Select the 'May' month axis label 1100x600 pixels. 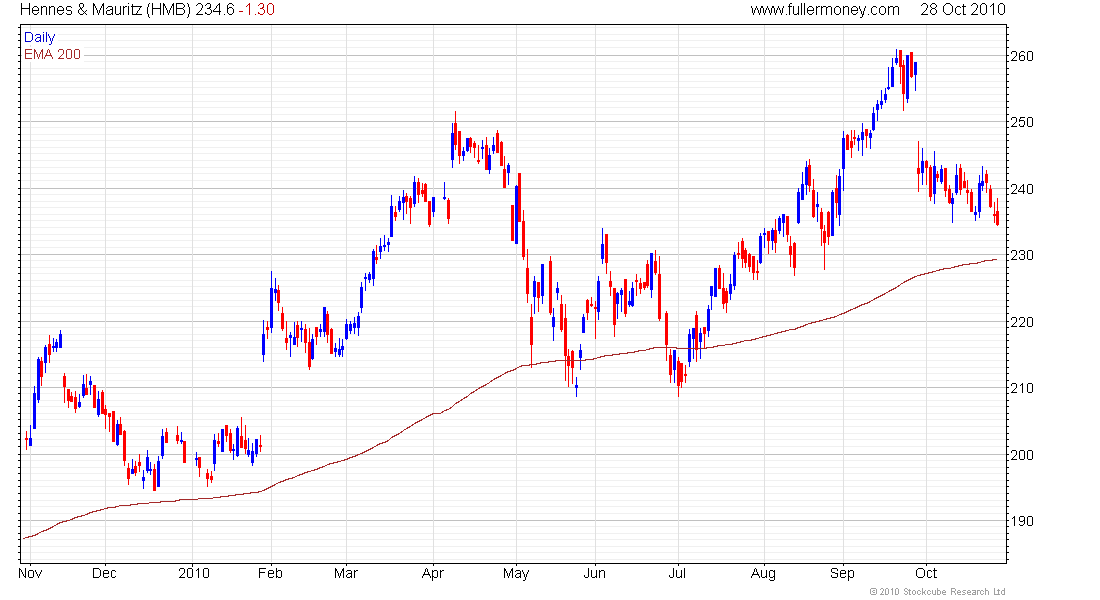point(516,573)
